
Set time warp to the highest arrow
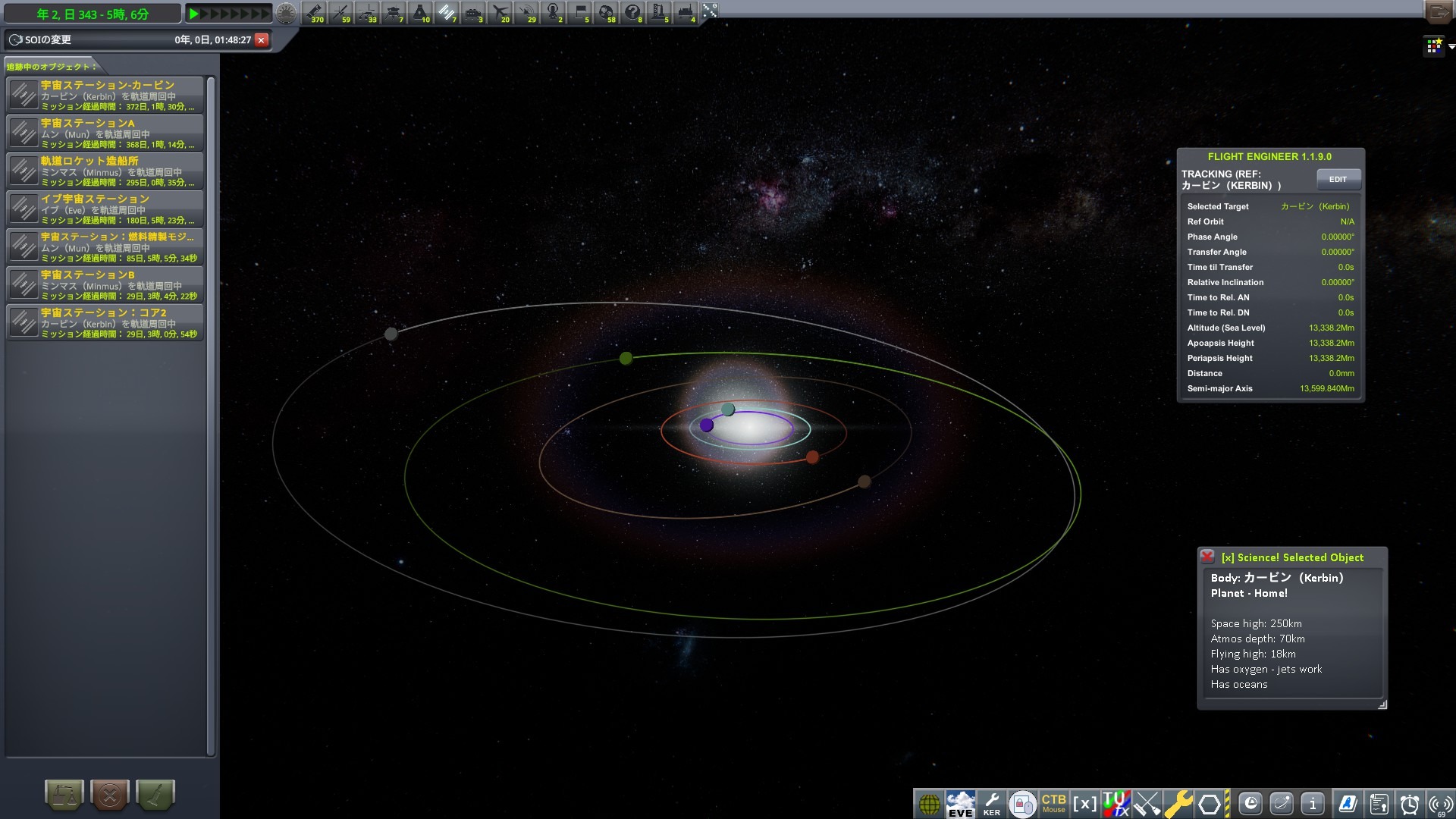(x=265, y=14)
